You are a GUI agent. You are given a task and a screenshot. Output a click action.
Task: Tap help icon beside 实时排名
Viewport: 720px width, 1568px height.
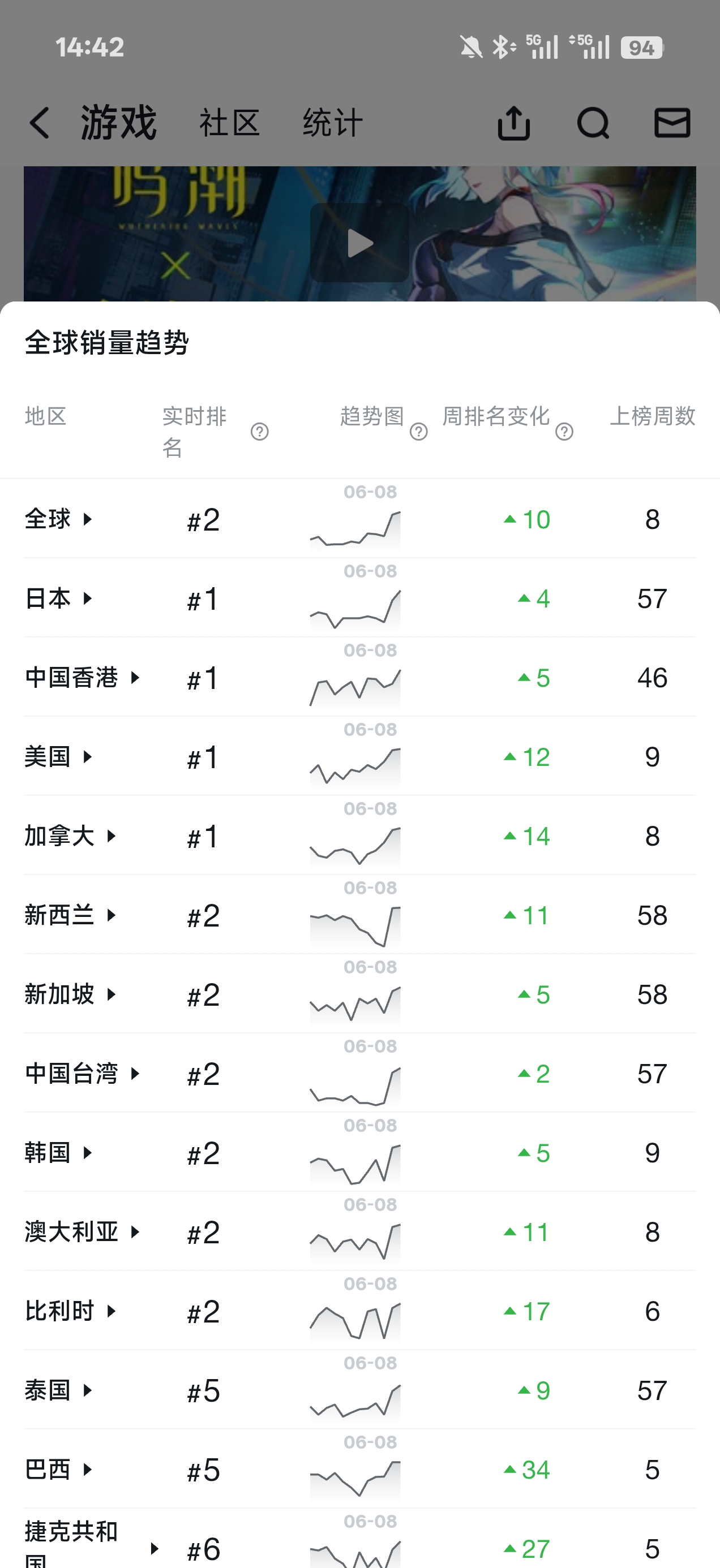[x=260, y=432]
